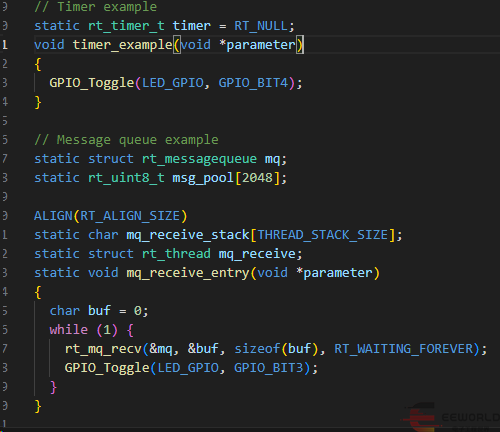Click the 2048 array size value

click(257, 178)
